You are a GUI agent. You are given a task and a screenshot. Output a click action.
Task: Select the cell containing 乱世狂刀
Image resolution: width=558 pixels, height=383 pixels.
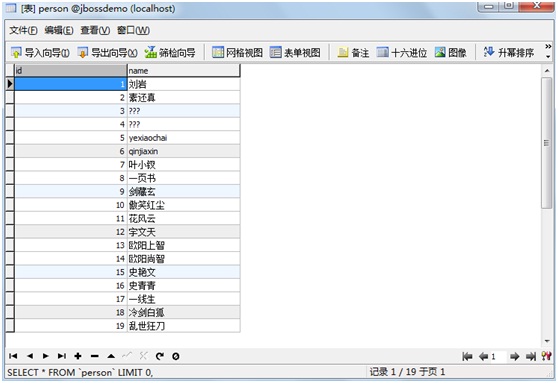tap(184, 326)
